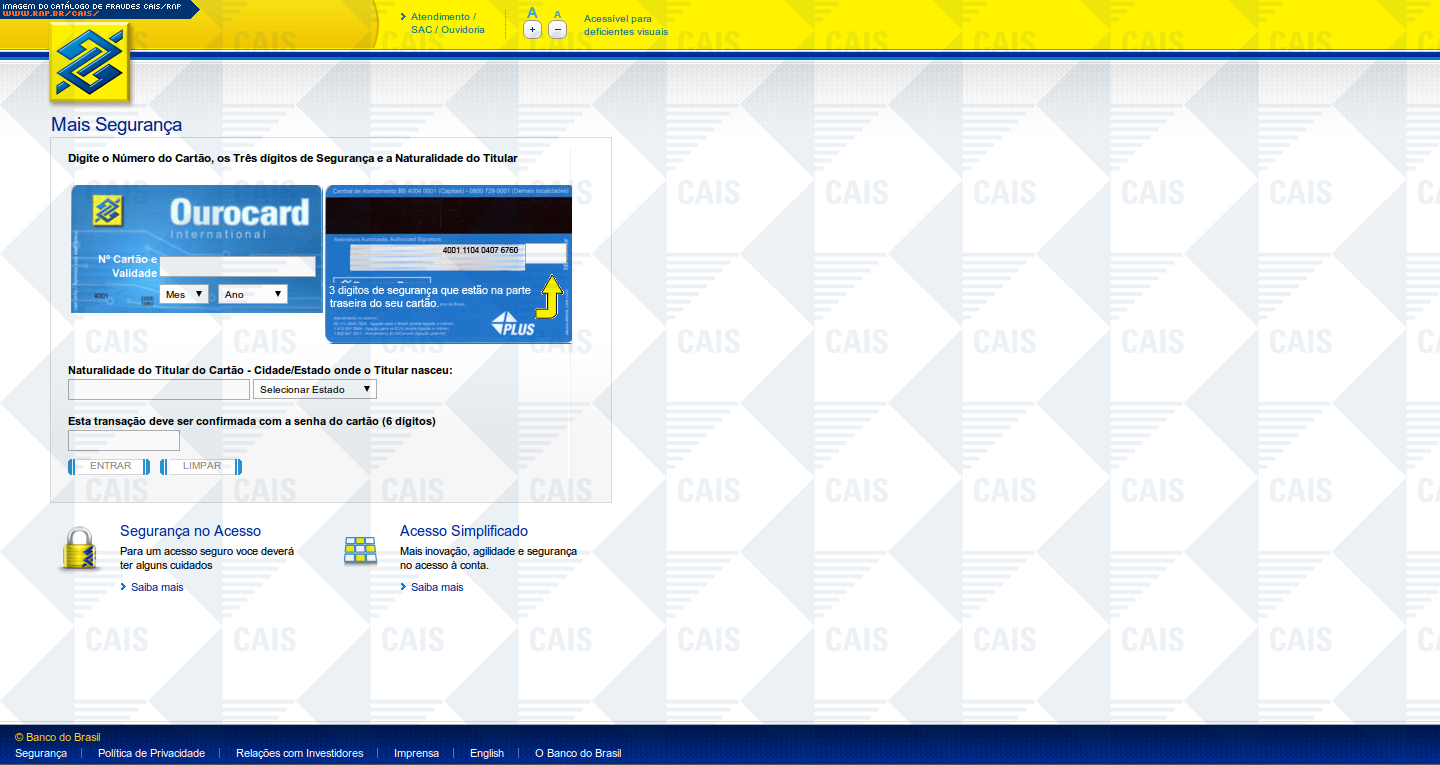Decrease font size with minus button
The height and width of the screenshot is (765, 1440).
click(x=558, y=30)
